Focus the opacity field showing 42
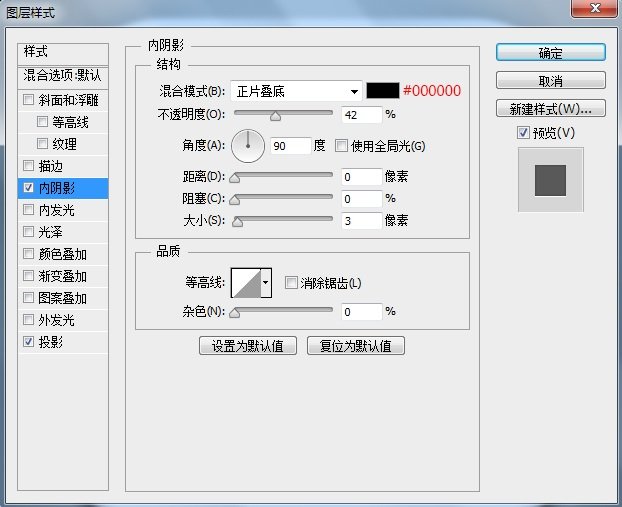 point(362,115)
